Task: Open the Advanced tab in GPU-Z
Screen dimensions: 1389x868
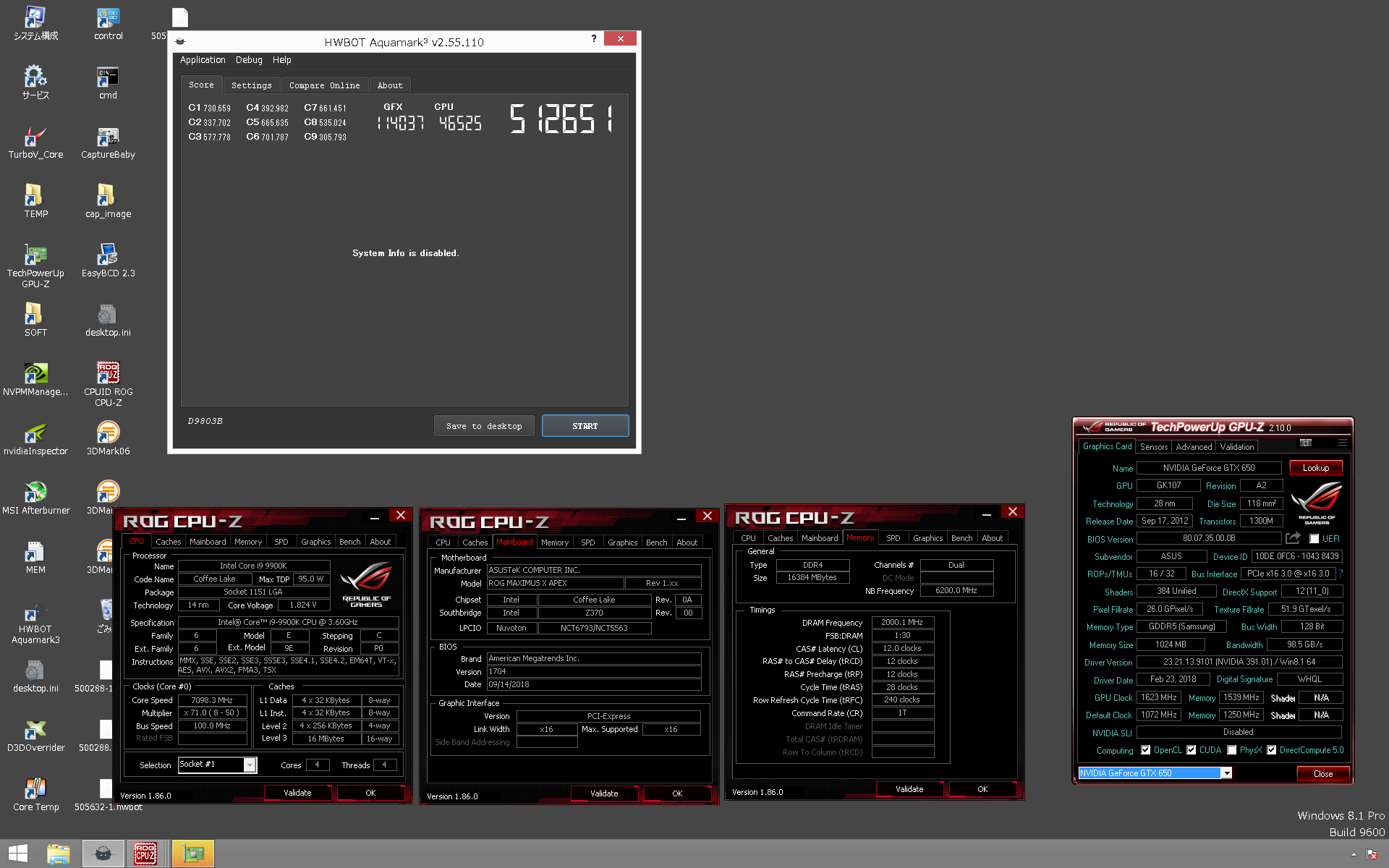Action: pos(1194,447)
